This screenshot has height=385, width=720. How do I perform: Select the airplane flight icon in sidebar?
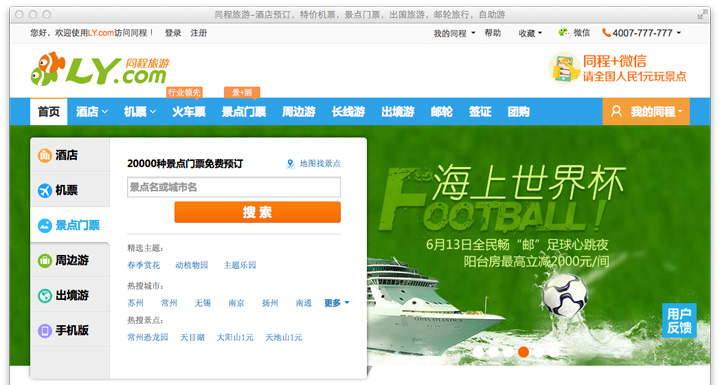45,190
